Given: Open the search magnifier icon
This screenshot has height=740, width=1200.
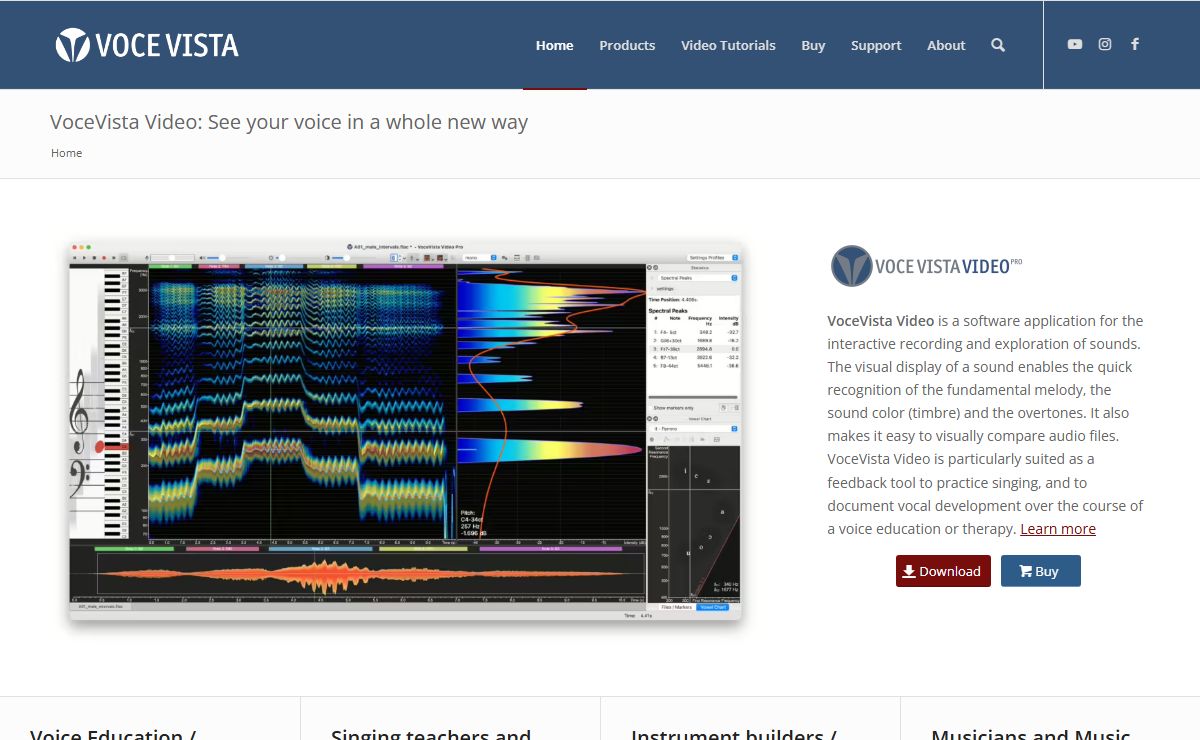Looking at the screenshot, I should tap(997, 45).
